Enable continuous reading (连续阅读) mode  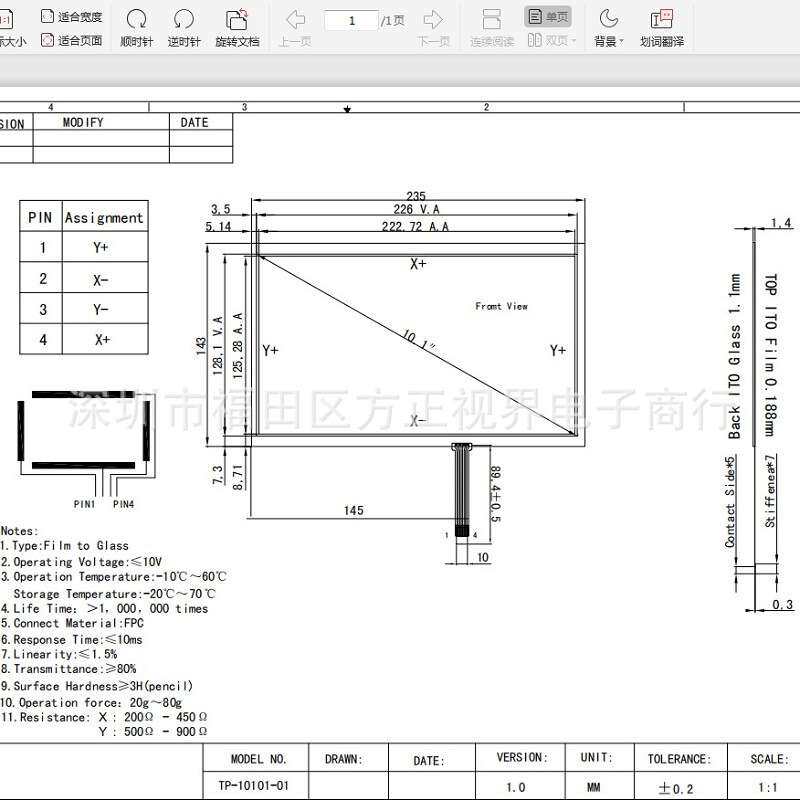[x=492, y=28]
